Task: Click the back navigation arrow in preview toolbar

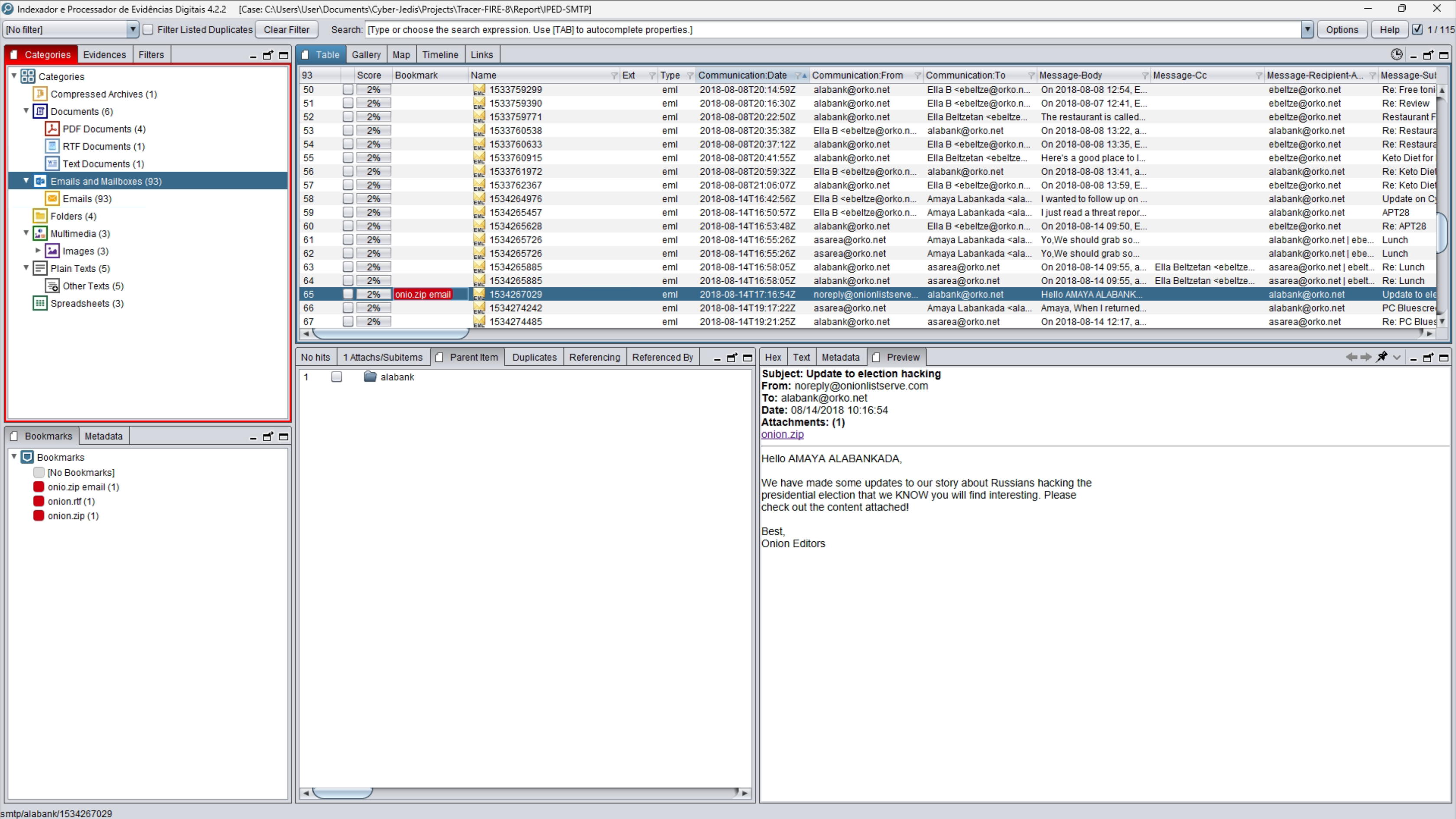Action: 1352,357
